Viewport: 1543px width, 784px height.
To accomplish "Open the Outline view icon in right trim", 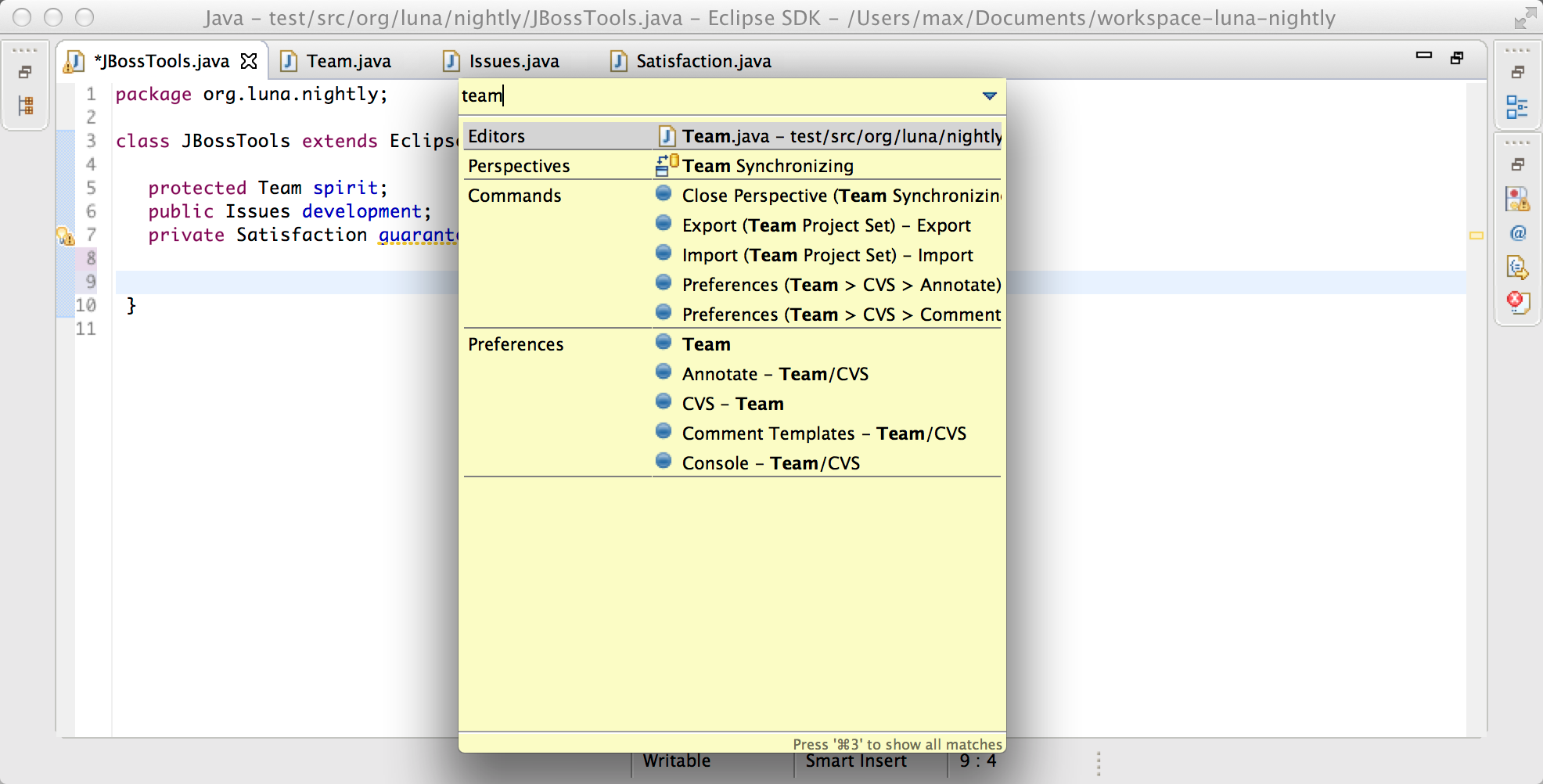I will click(1517, 107).
